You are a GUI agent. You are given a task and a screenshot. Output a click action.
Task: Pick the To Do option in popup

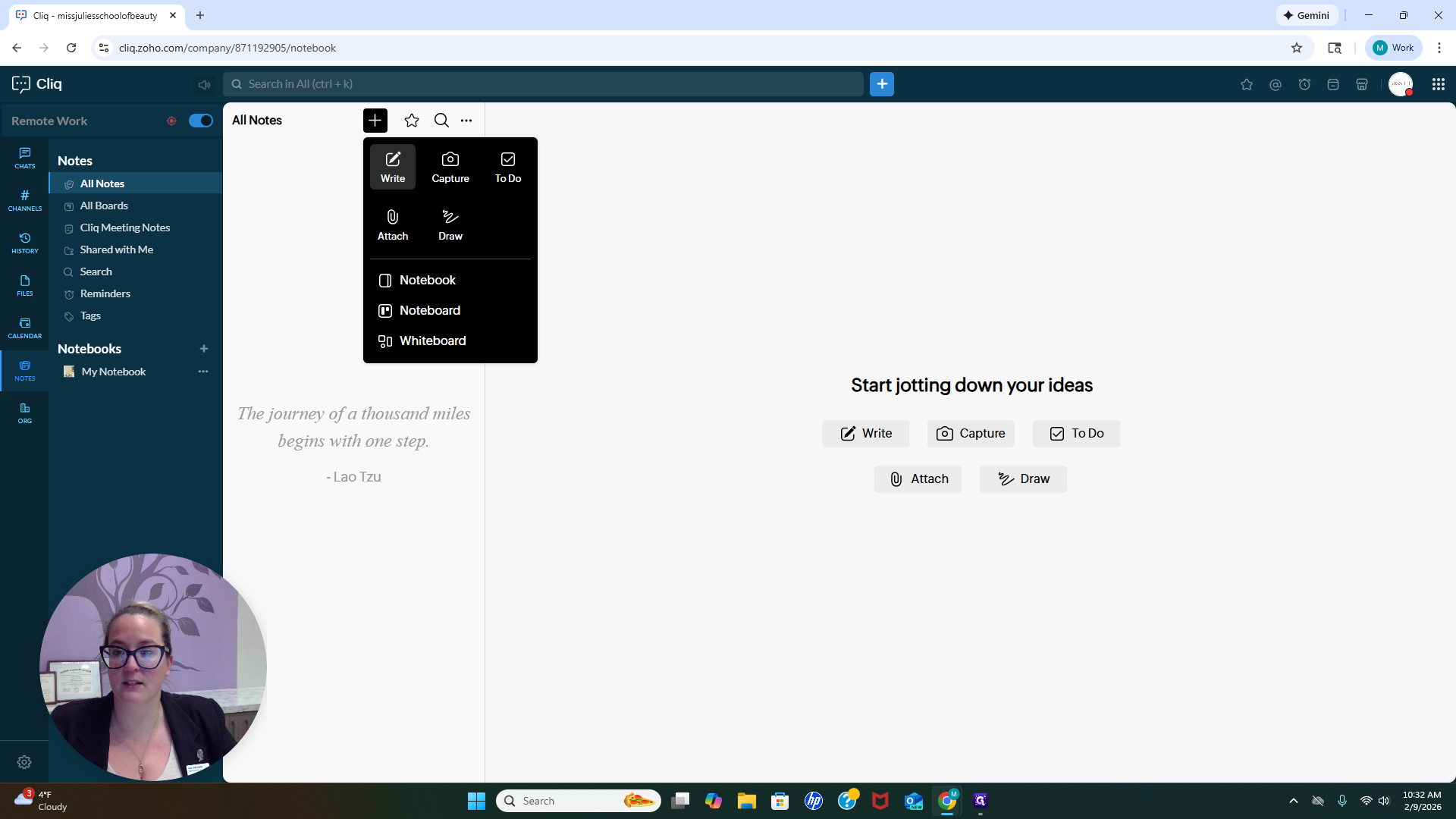coord(508,167)
